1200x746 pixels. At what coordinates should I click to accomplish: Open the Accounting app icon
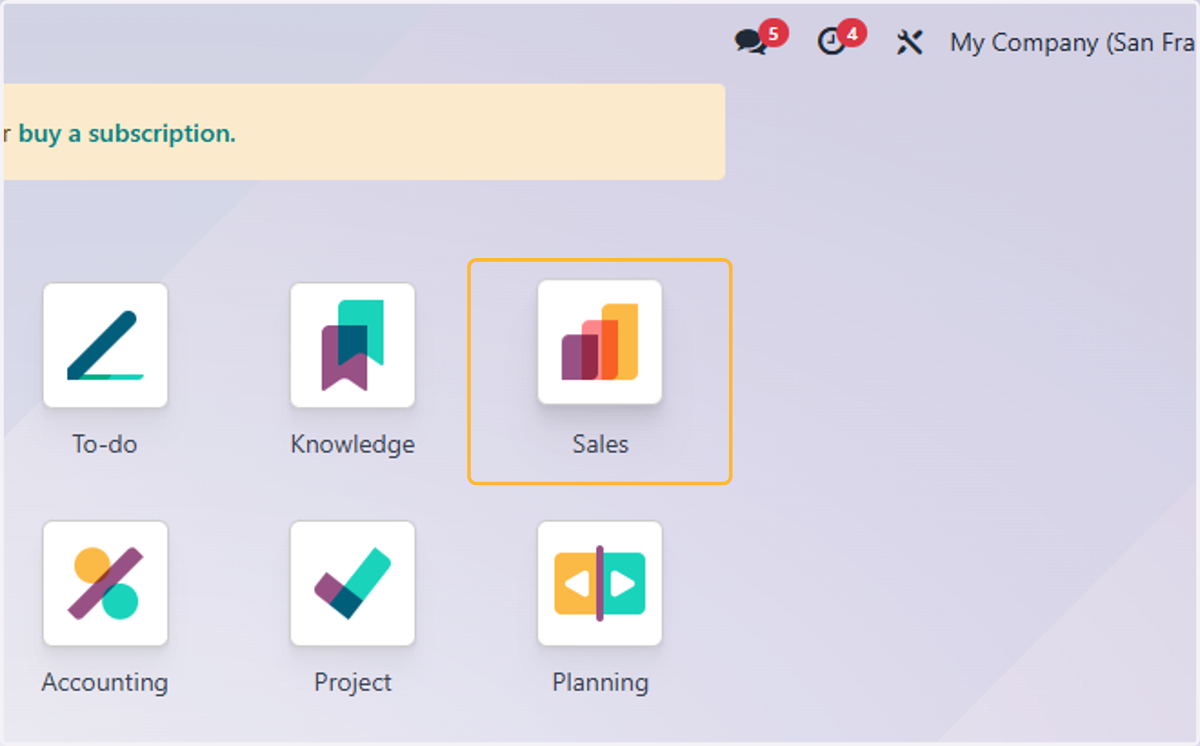coord(105,583)
